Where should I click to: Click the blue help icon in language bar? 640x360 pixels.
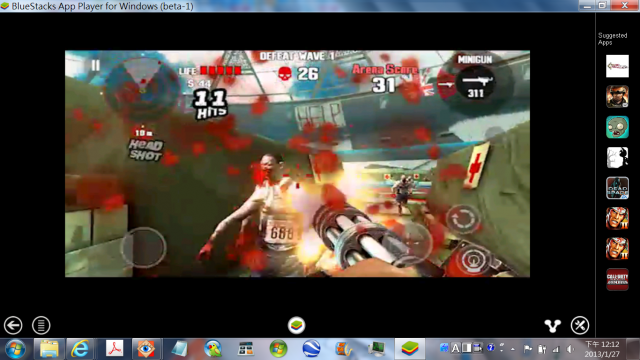(x=491, y=348)
